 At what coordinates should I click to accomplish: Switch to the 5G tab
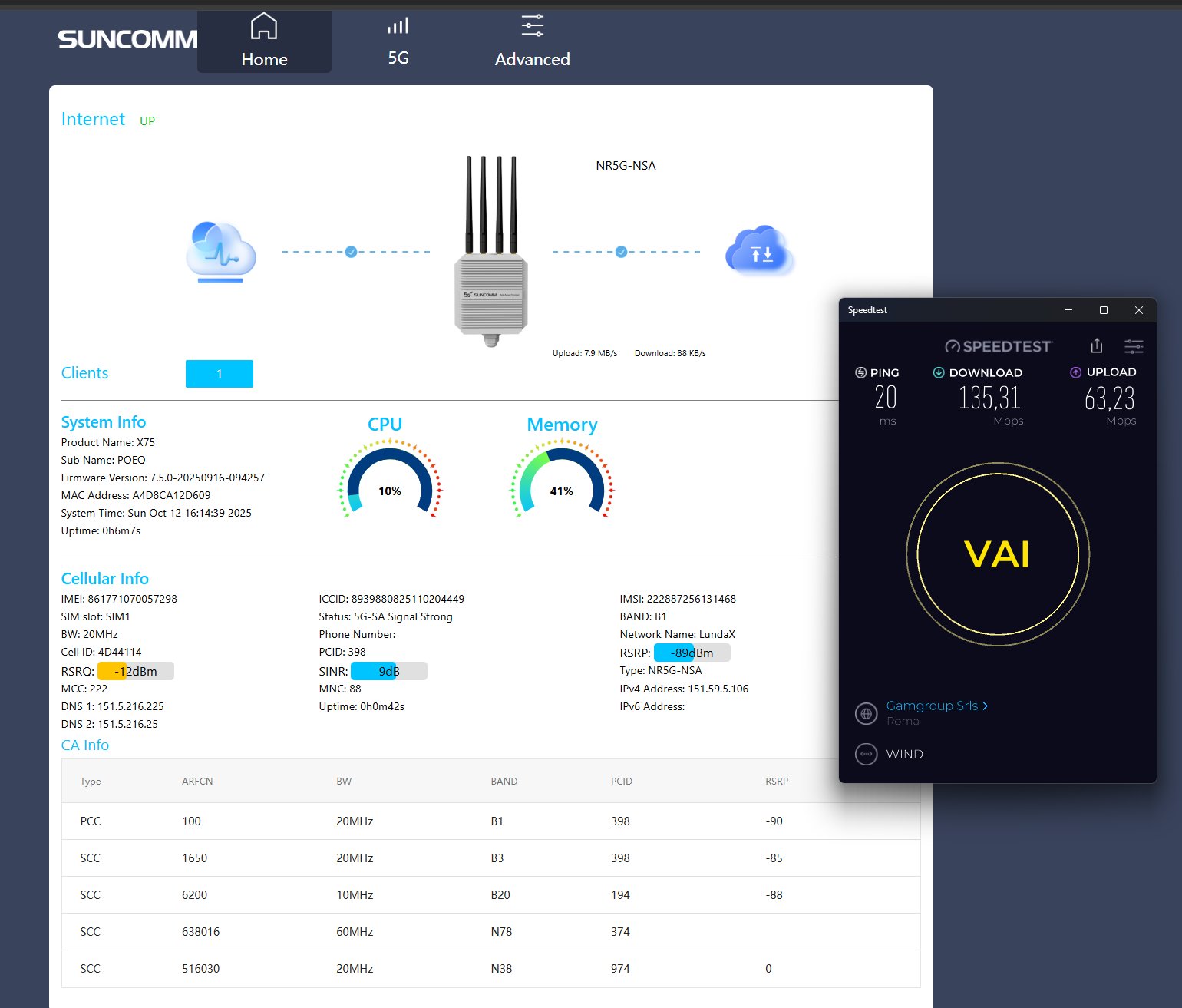click(x=398, y=41)
